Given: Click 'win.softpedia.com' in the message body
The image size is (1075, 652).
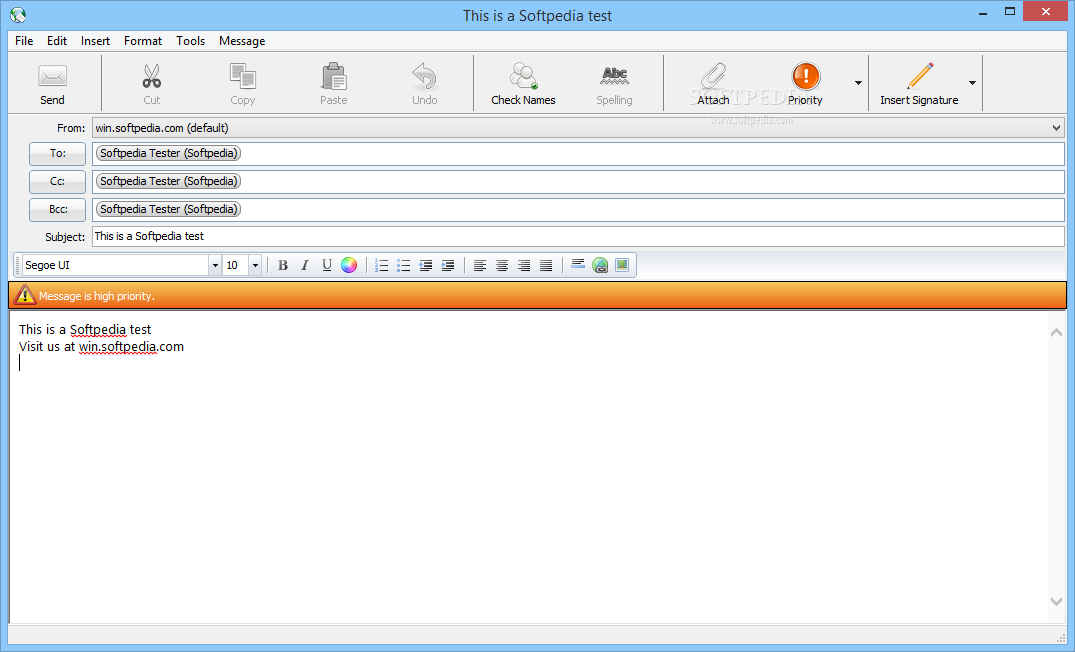Looking at the screenshot, I should (131, 347).
